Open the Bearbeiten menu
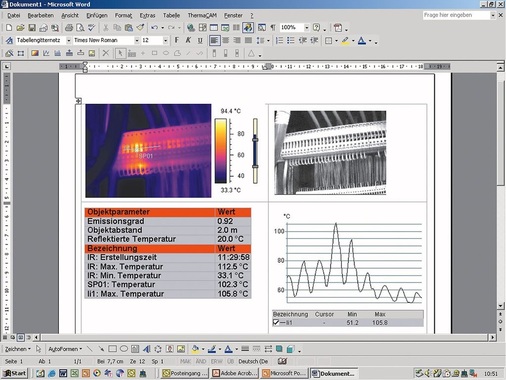Screen dimensions: 506x380 [41, 15]
